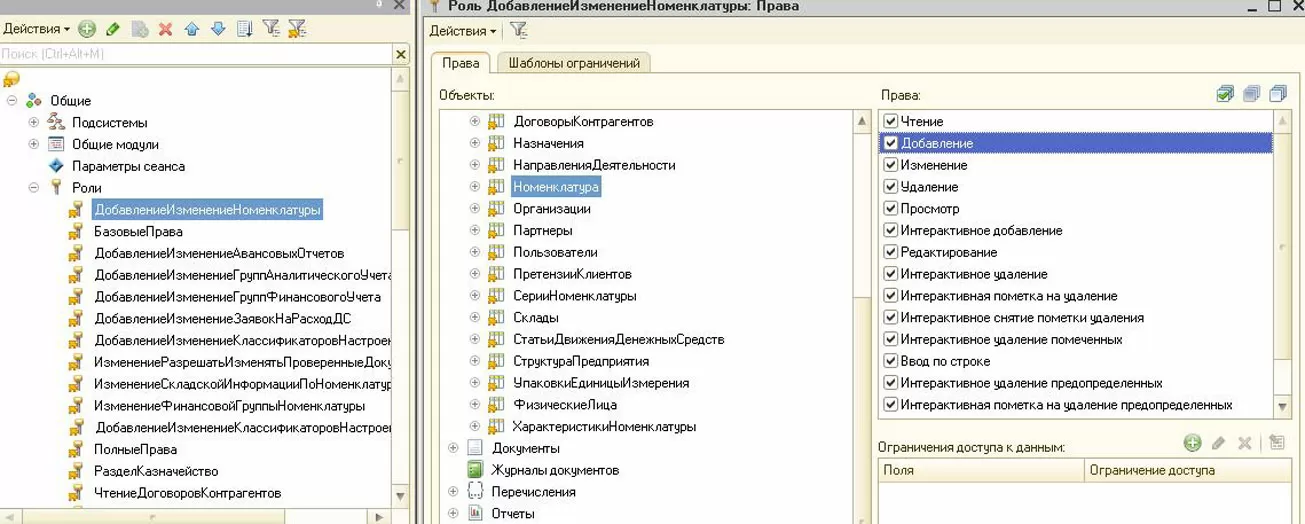Move item up with blue up arrow
Screen dimensions: 1305x524
(x=192, y=29)
